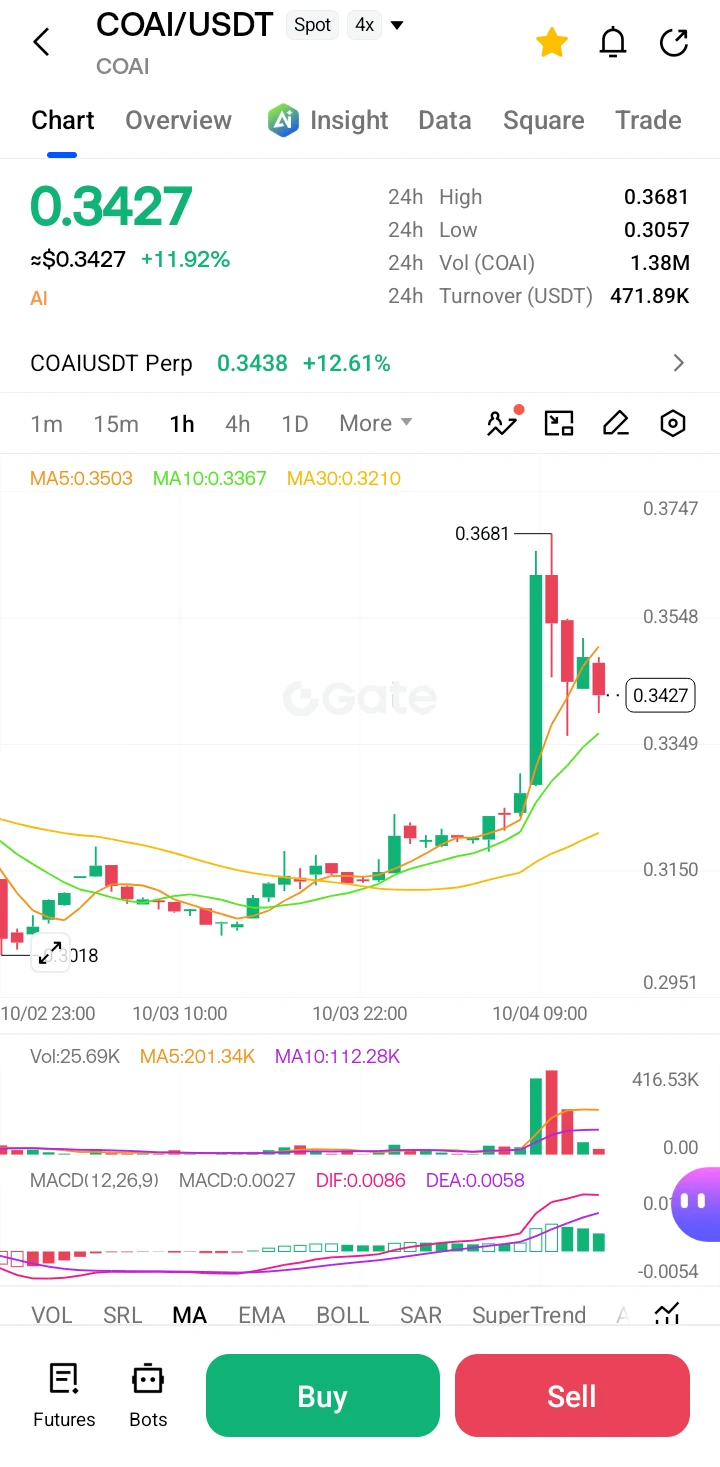The height and width of the screenshot is (1467, 720).
Task: Tap the green Buy button
Action: click(323, 1395)
